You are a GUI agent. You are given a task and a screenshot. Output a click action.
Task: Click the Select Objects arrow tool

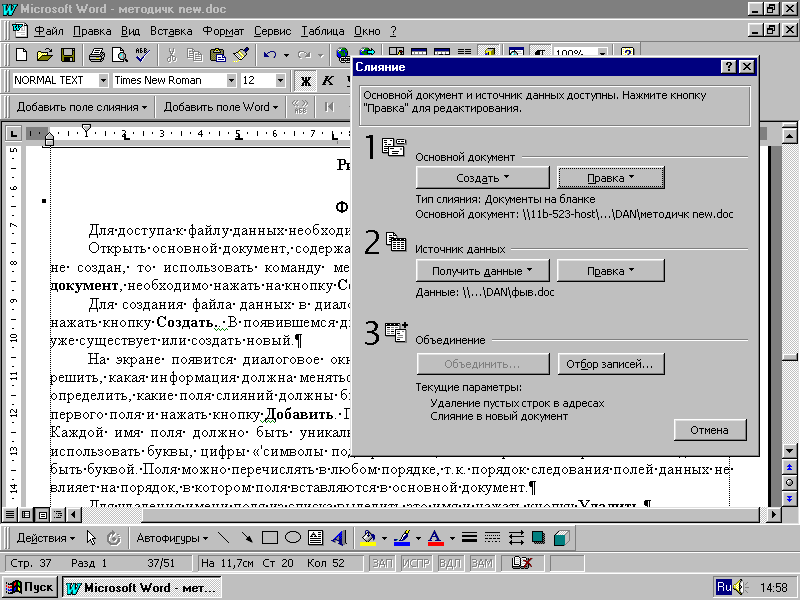(91, 538)
